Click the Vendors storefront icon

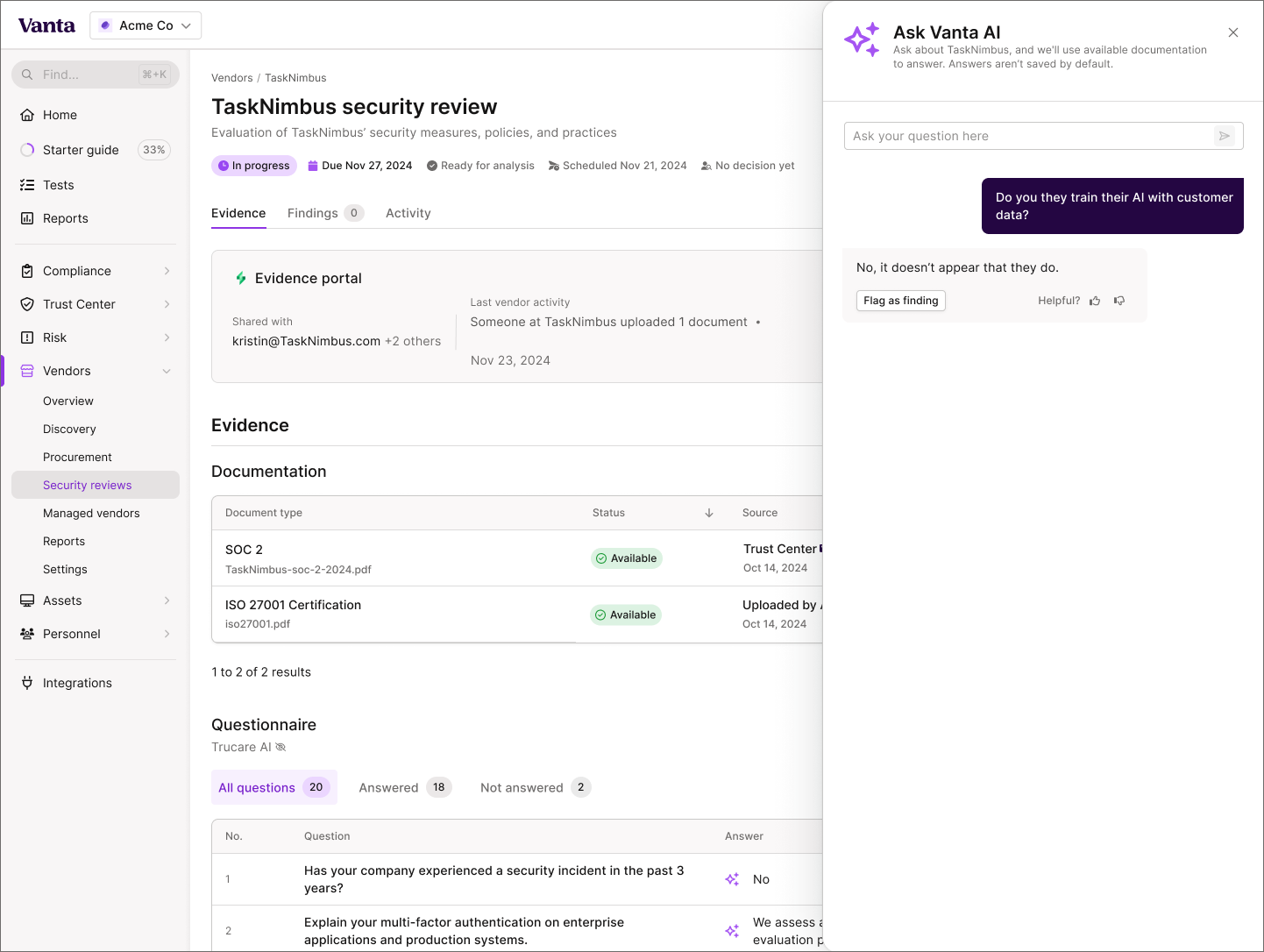[x=27, y=371]
